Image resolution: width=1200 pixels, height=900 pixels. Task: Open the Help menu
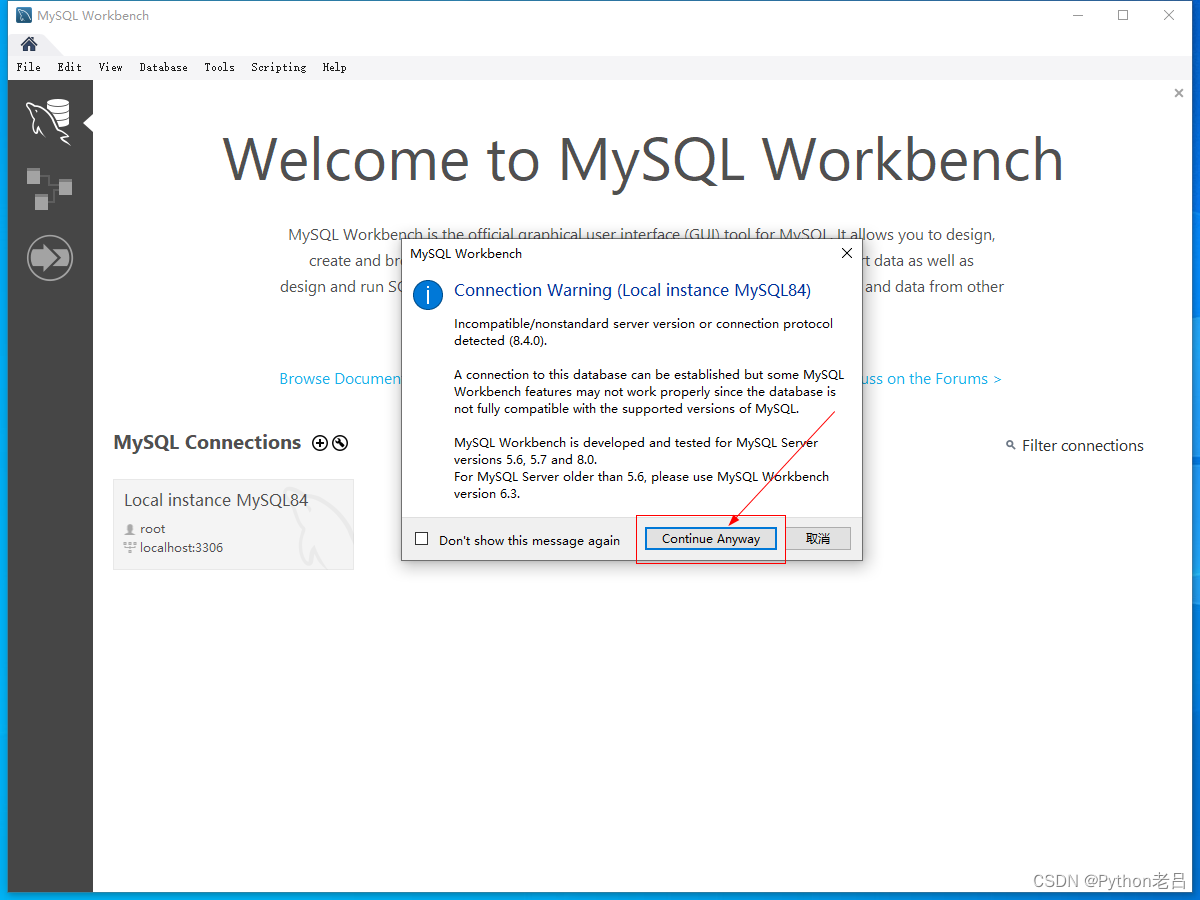pos(334,67)
